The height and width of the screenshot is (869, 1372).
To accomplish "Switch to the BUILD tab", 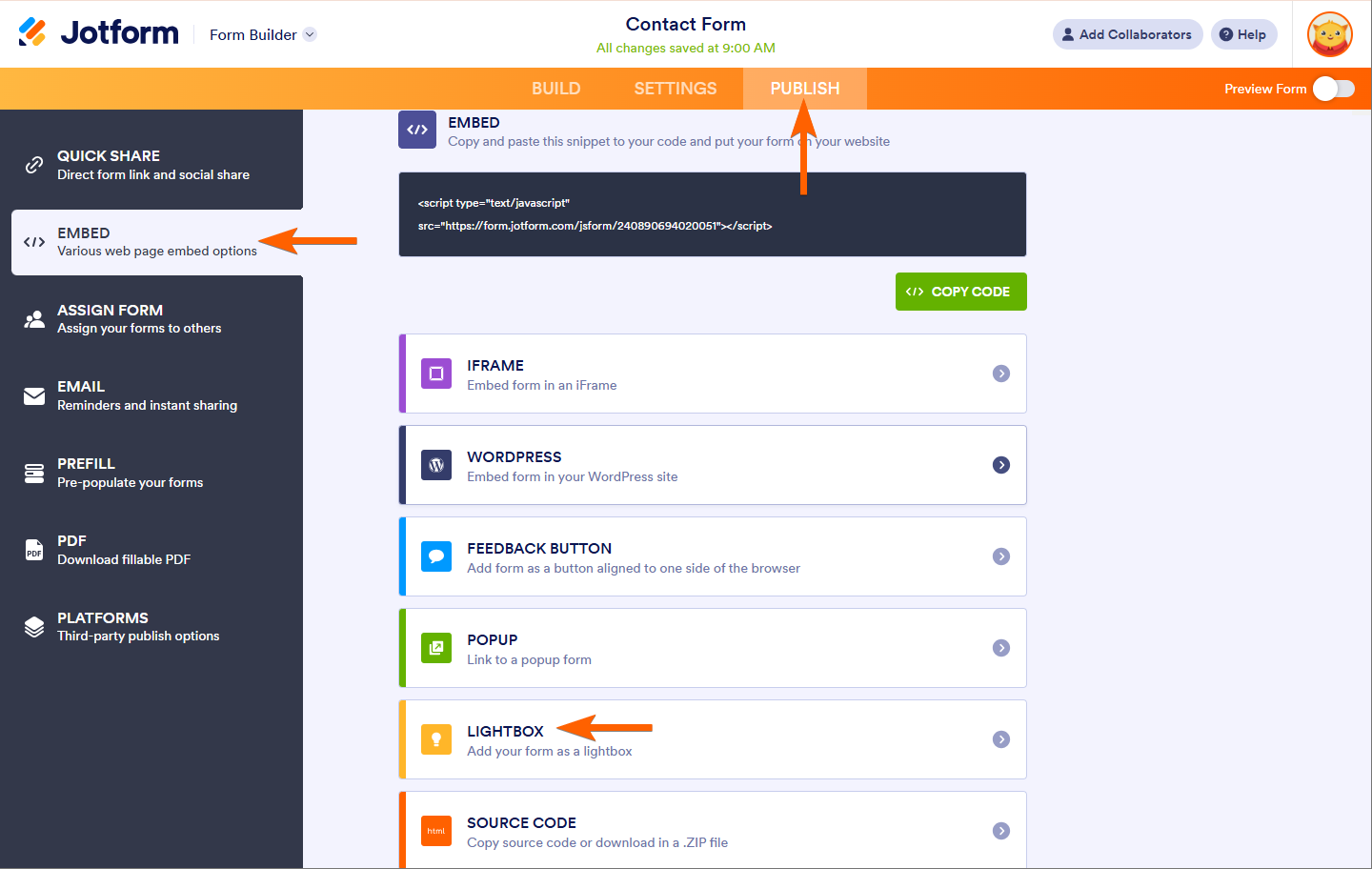I will [556, 89].
